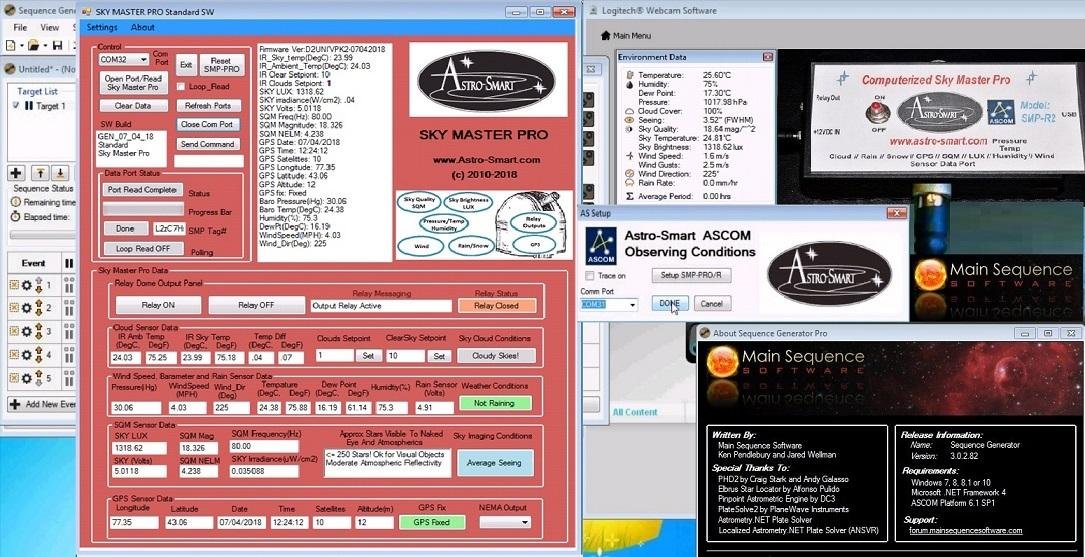Click Main Menu in Logitech Webcam Software
This screenshot has width=1085, height=557.
tap(632, 35)
